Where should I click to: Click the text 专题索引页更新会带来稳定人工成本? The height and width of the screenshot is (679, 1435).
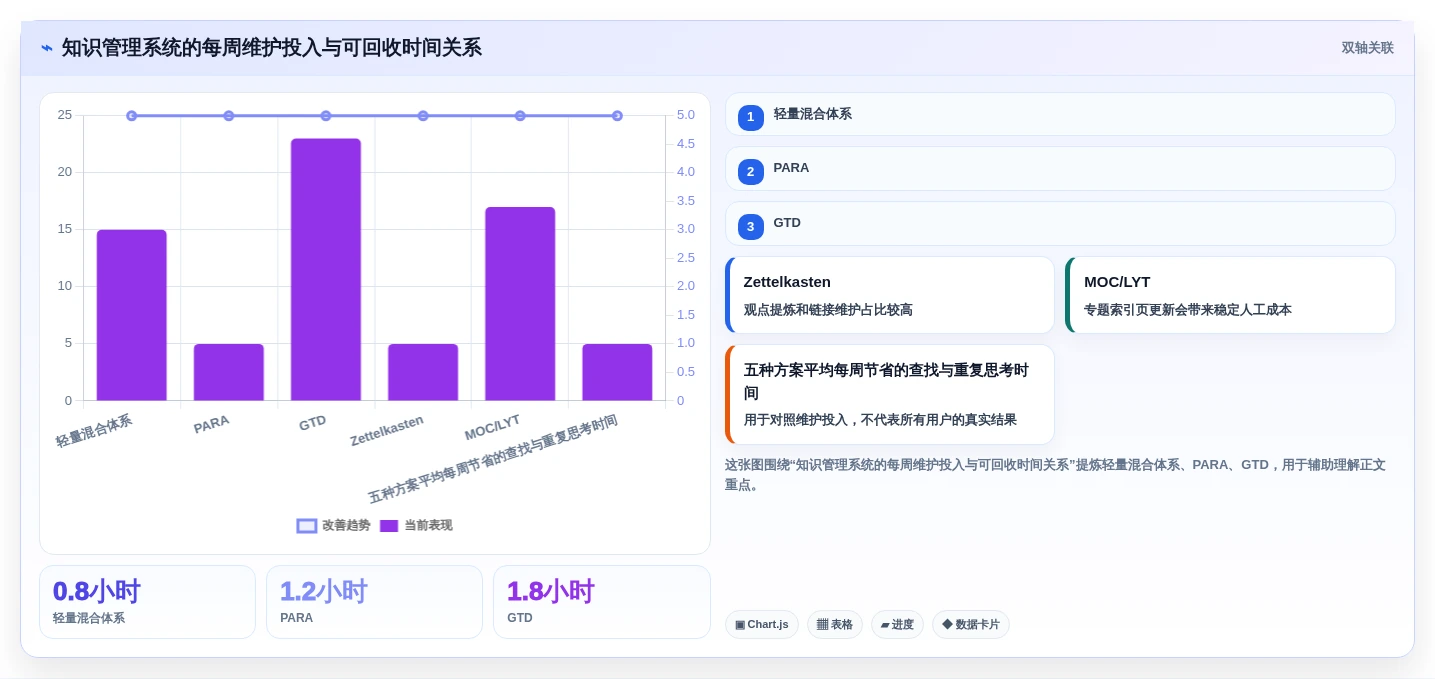(x=1188, y=310)
